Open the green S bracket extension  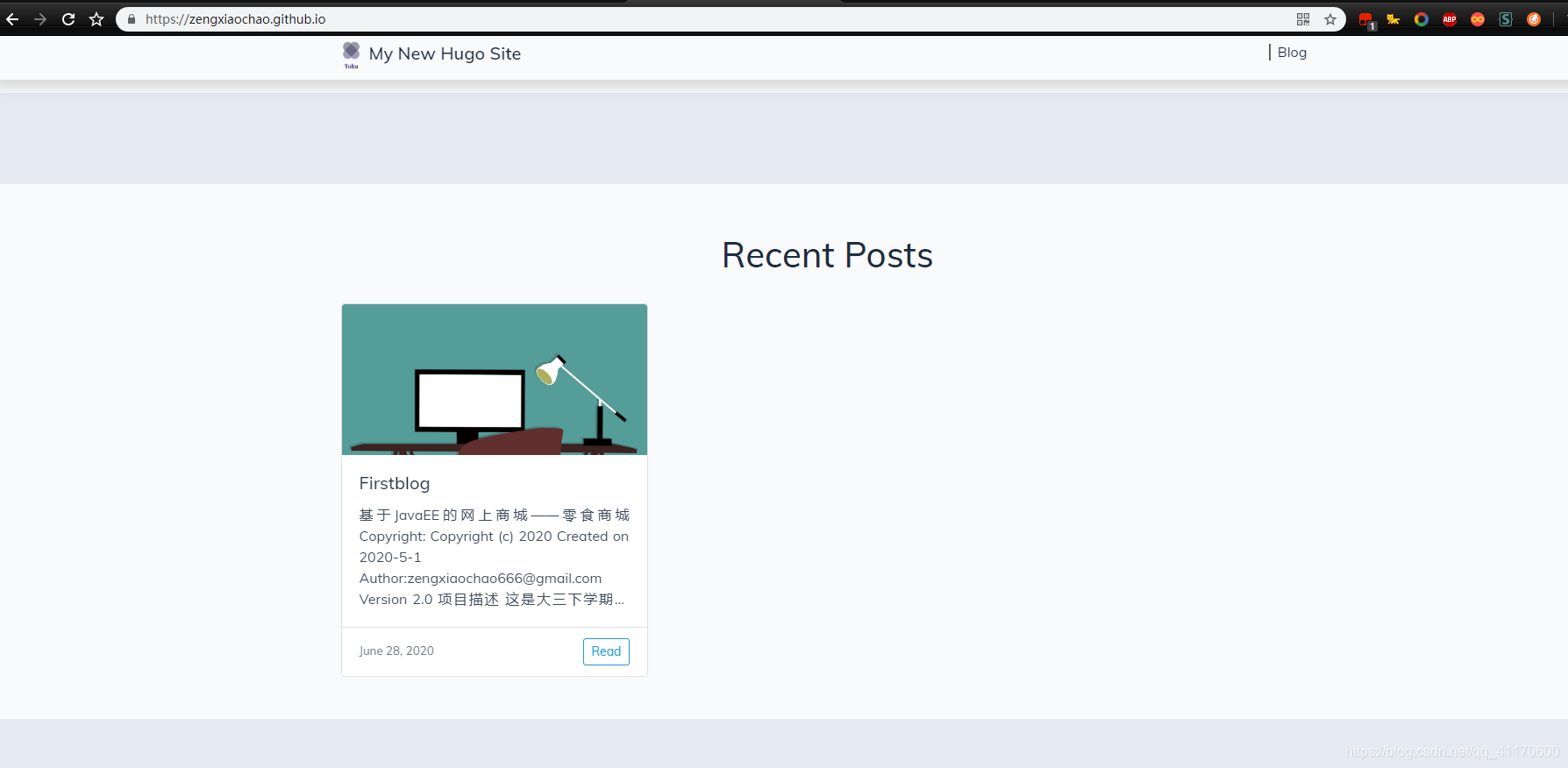(1506, 19)
